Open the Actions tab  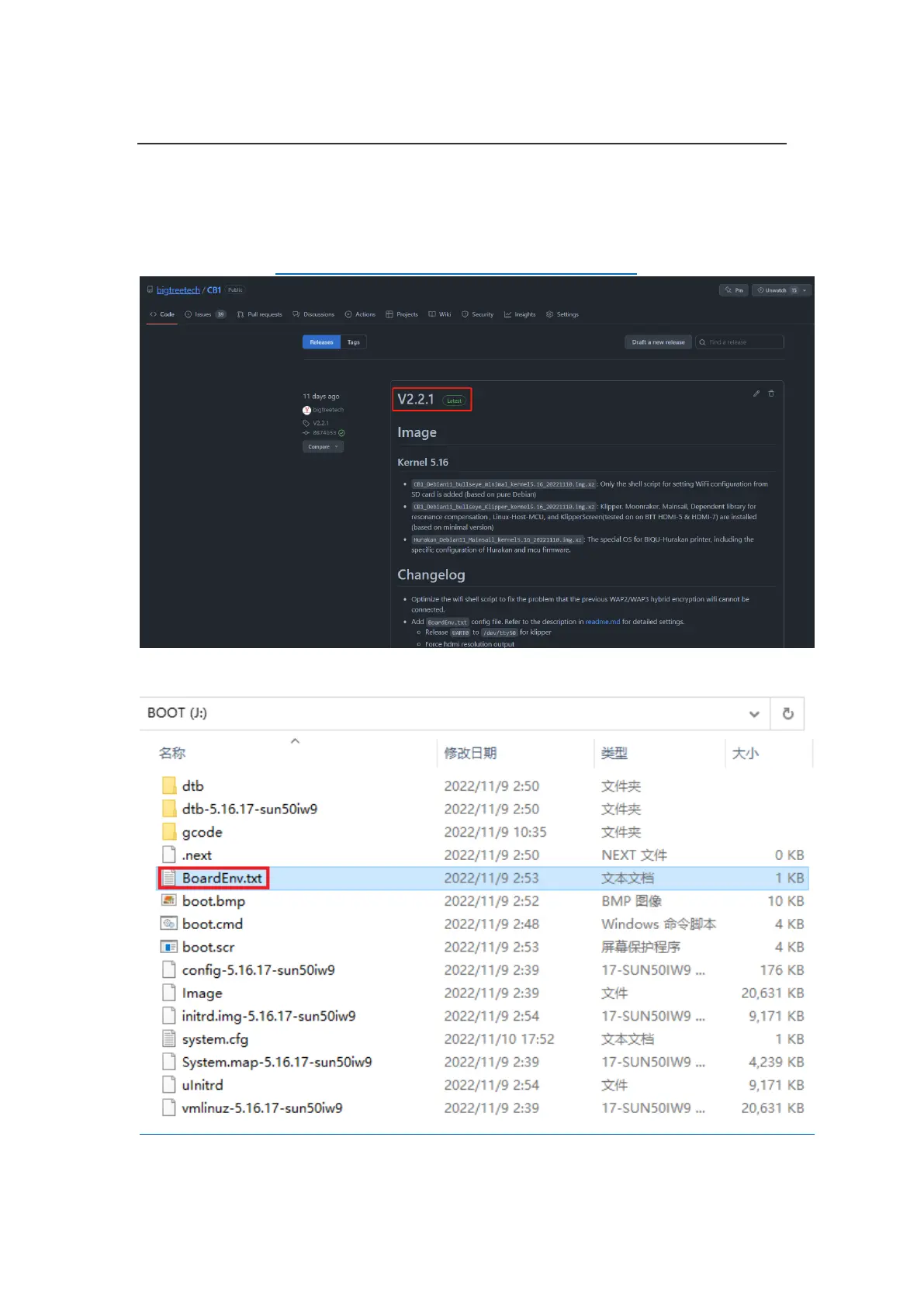[x=360, y=314]
